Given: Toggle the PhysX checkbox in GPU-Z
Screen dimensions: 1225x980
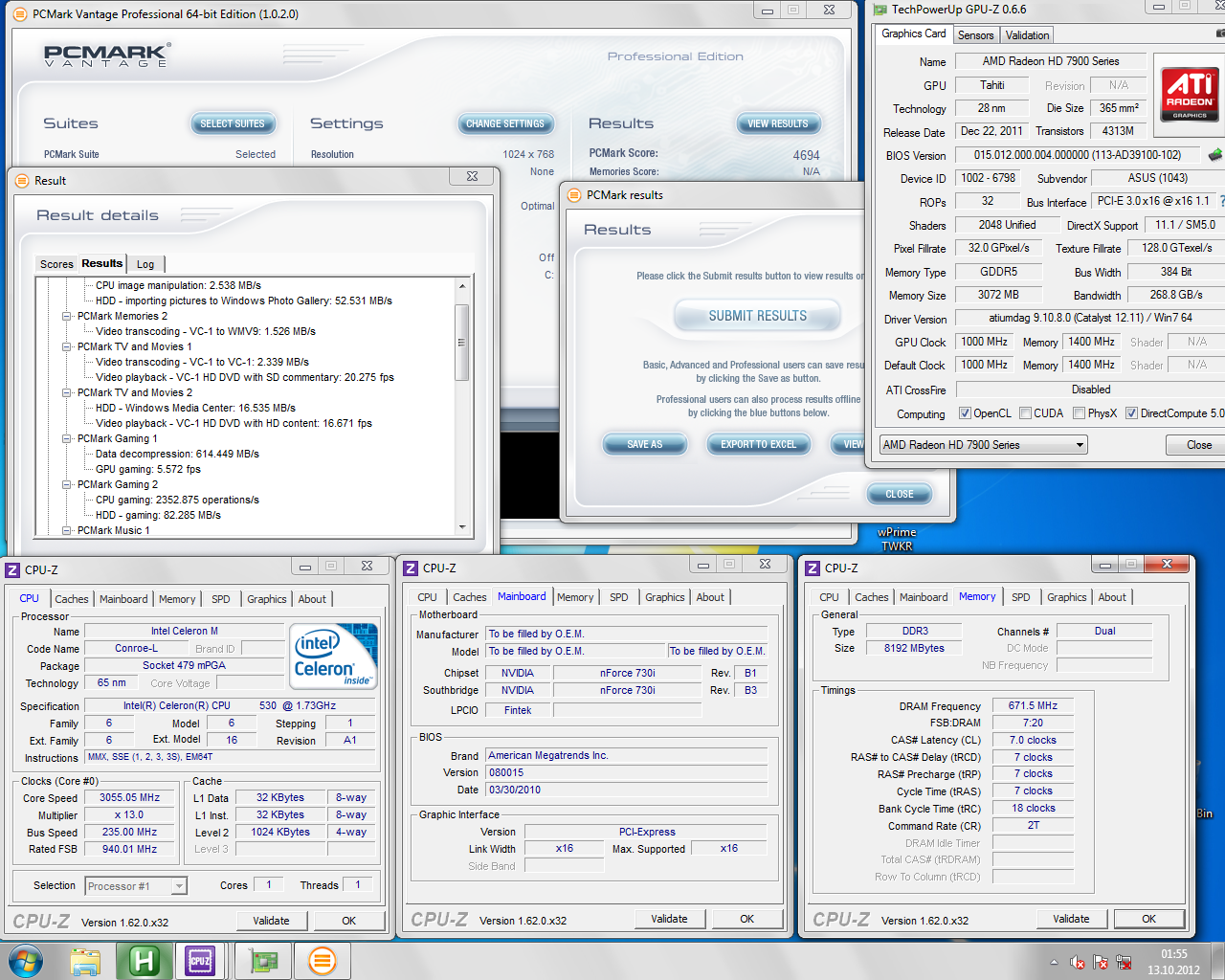Looking at the screenshot, I should pos(1079,413).
